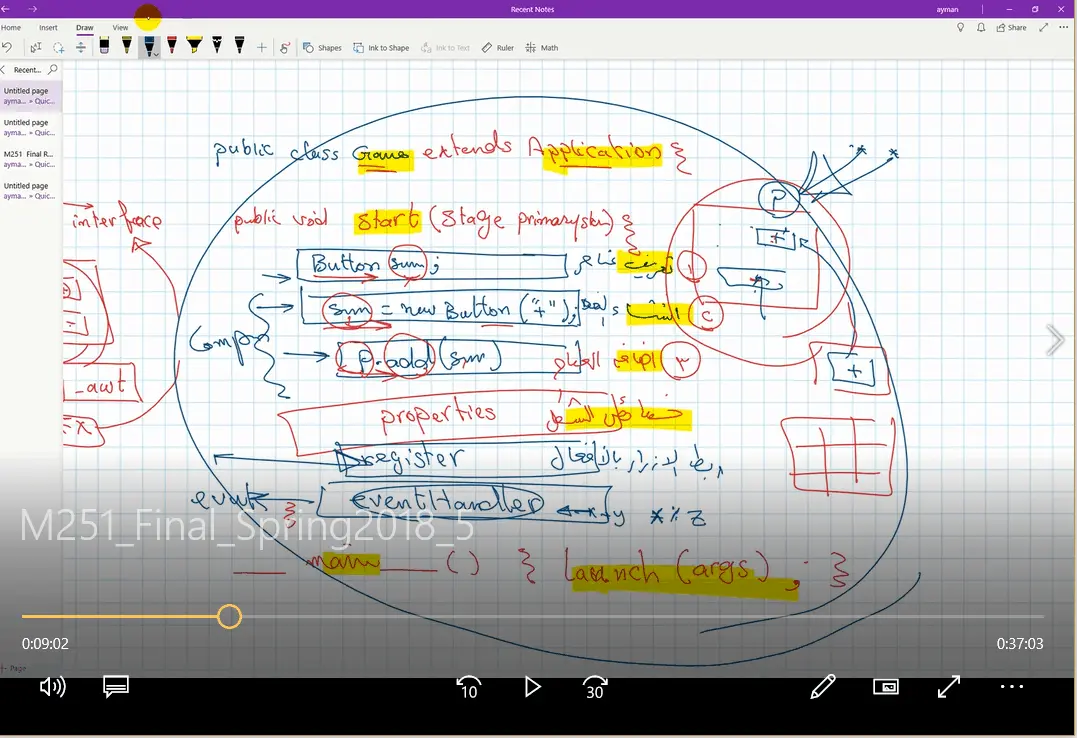Open OneNote's more options ellipsis menu

pos(1064,27)
